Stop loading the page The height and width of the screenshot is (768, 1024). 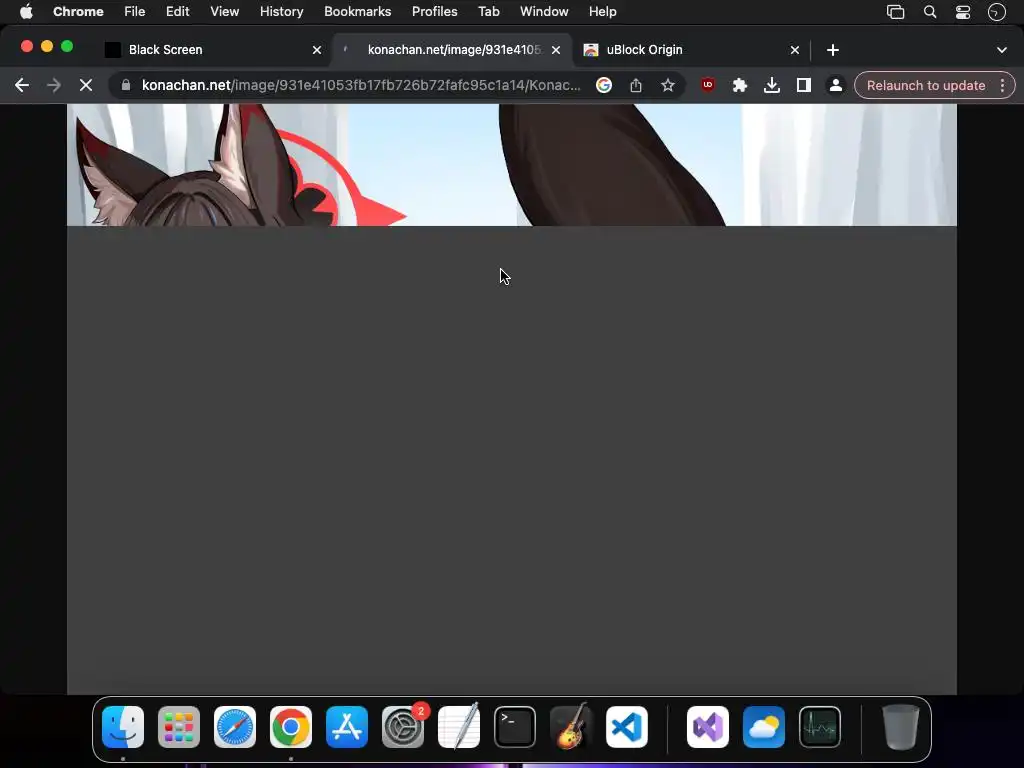pyautogui.click(x=86, y=86)
